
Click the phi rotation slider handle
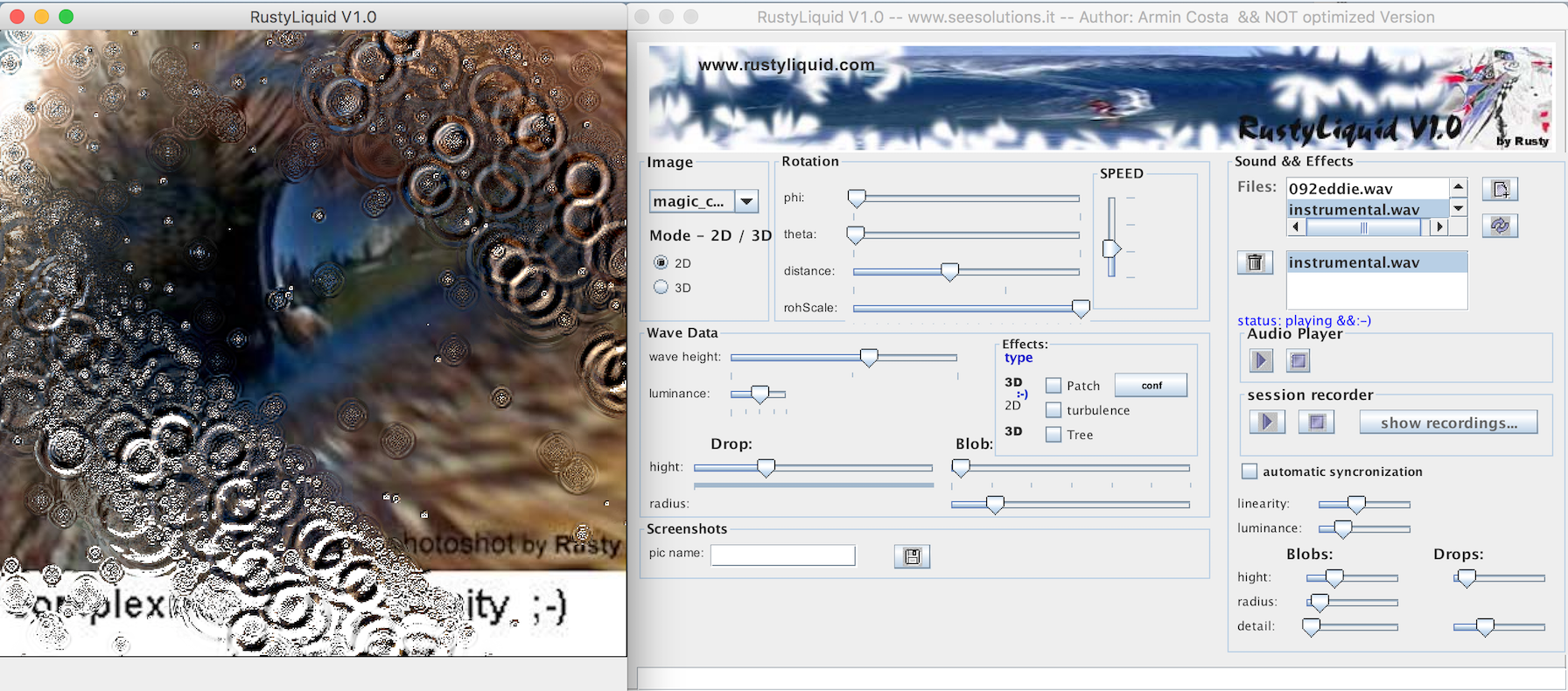[x=857, y=199]
